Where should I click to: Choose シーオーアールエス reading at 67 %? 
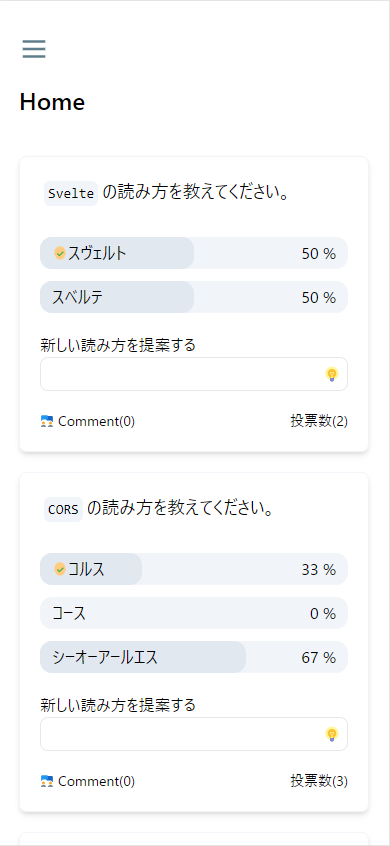coord(194,658)
